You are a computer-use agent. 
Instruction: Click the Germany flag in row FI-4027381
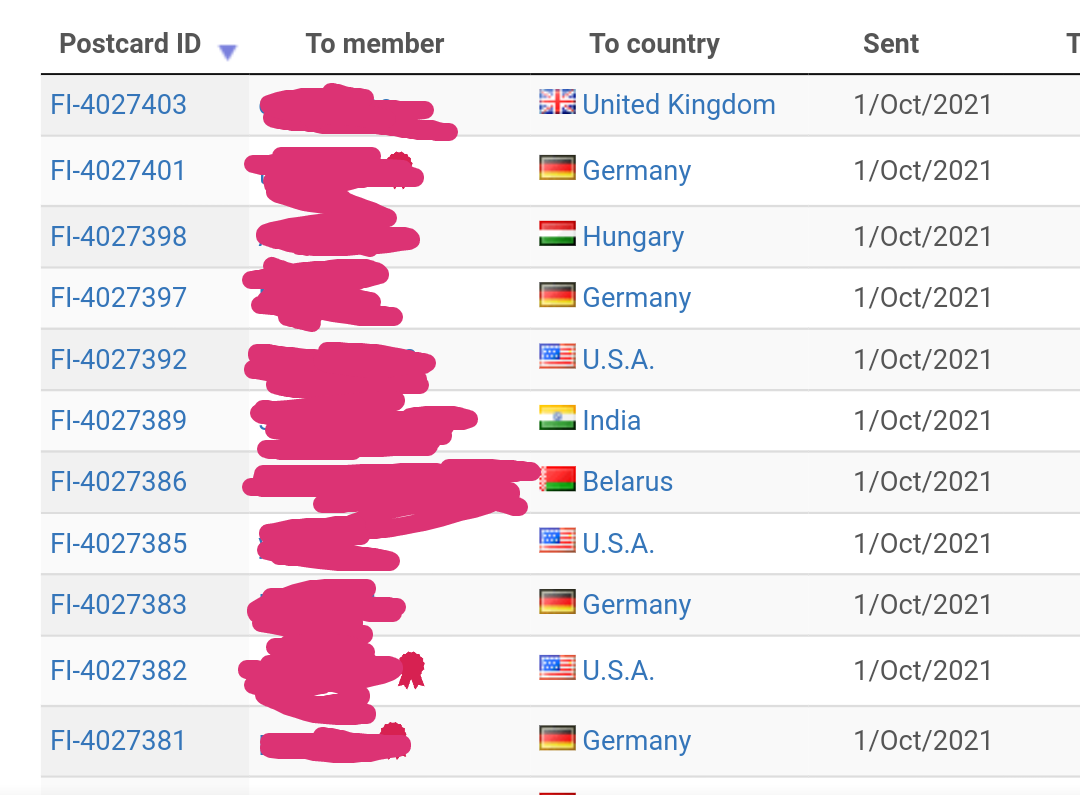coord(557,739)
